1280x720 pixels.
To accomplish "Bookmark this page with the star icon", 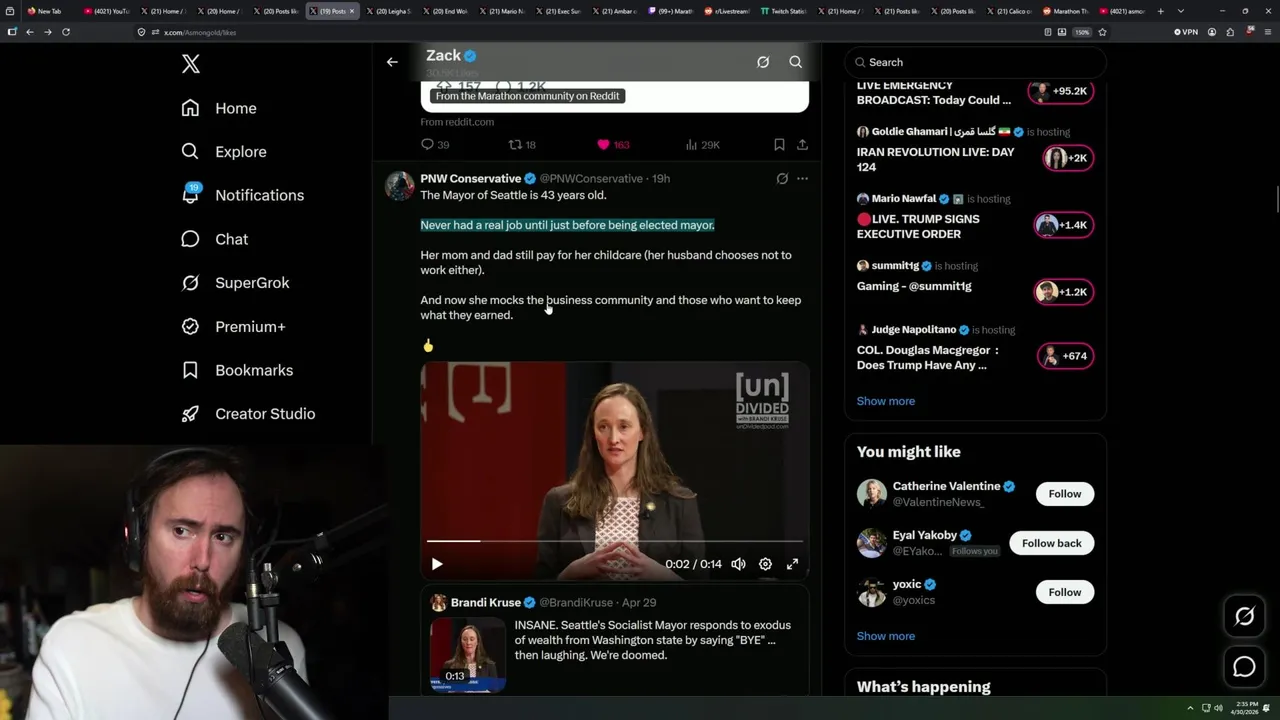I will pyautogui.click(x=1102, y=32).
